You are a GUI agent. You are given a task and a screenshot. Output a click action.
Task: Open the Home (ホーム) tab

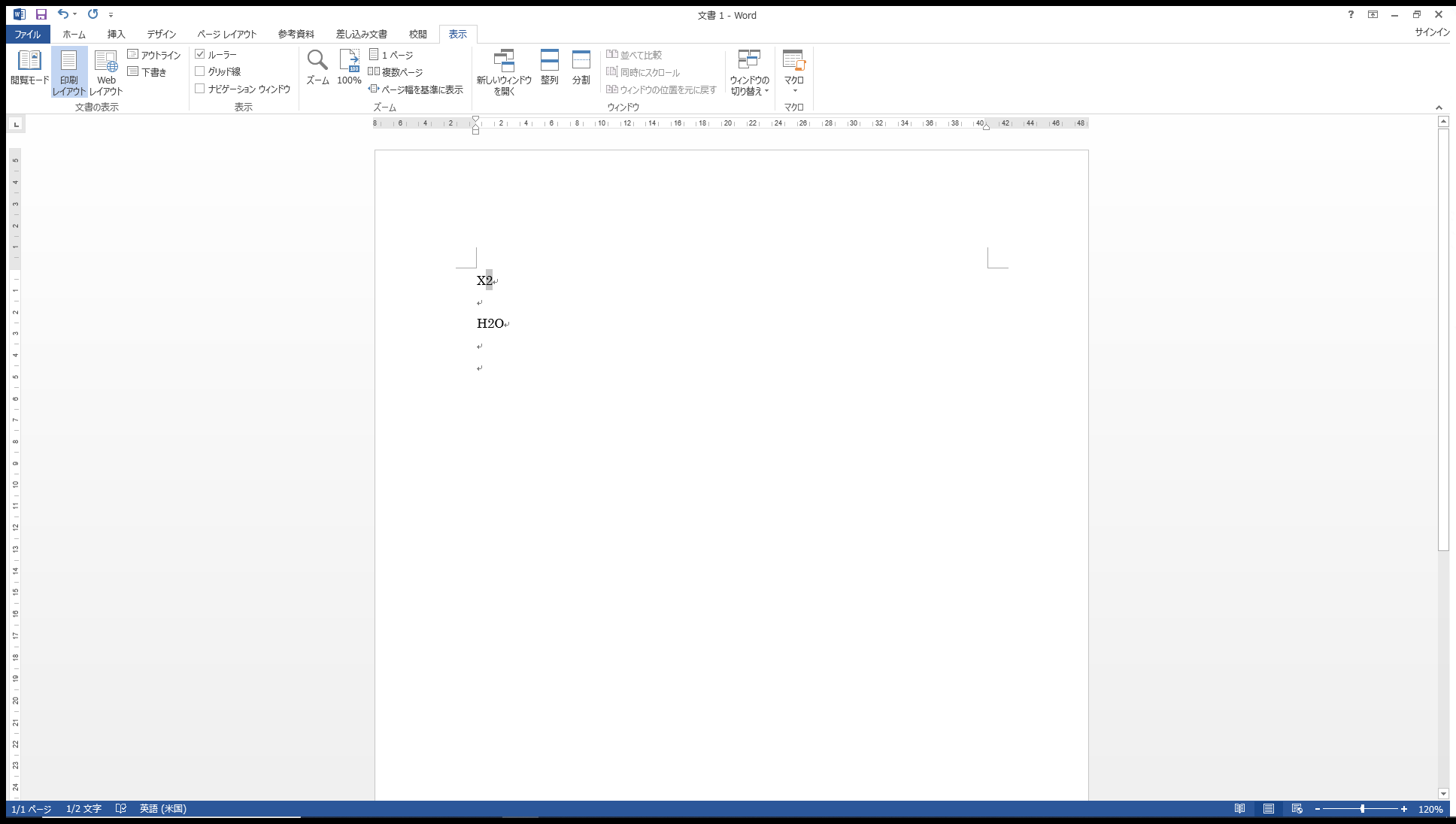(74, 34)
